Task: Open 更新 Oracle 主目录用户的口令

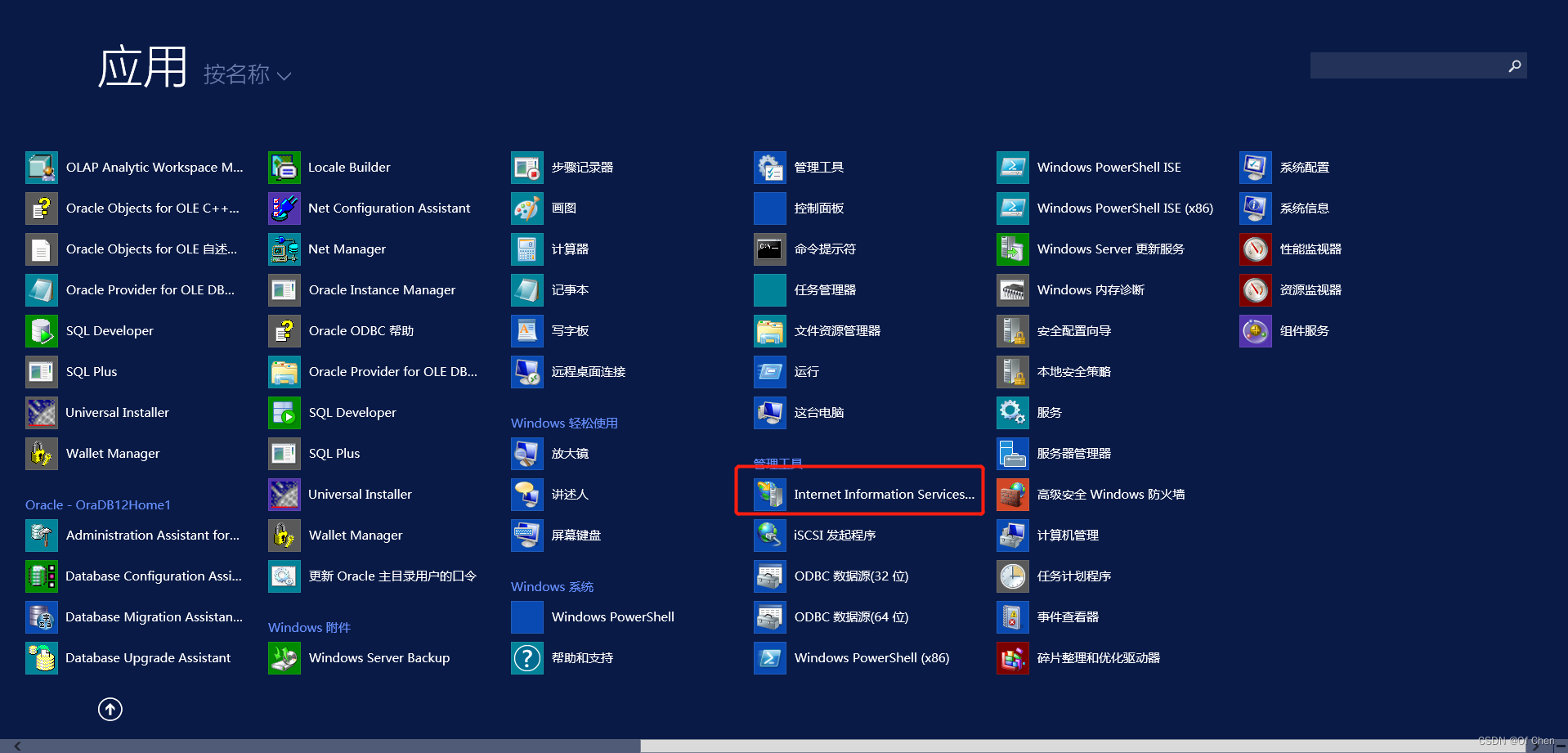Action: [x=373, y=576]
